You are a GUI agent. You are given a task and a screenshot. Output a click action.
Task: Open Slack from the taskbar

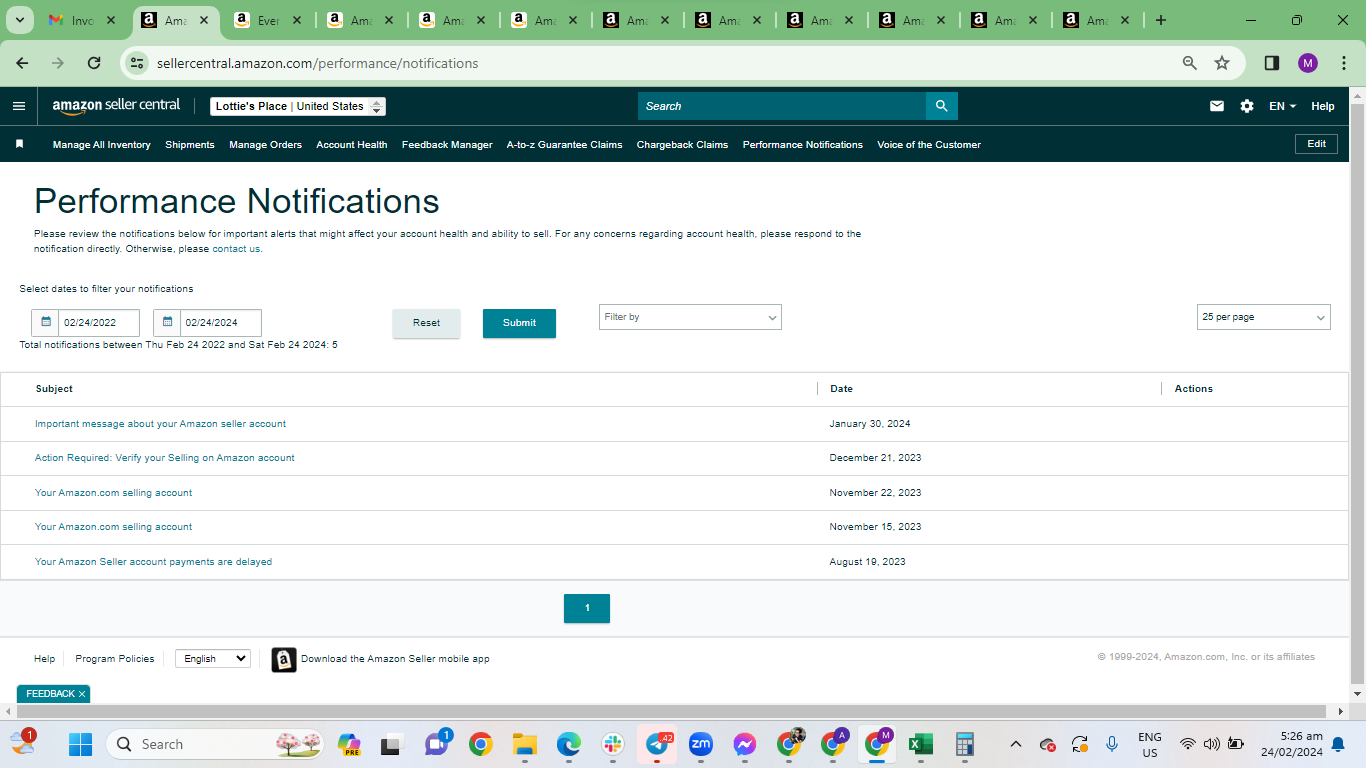(x=613, y=744)
